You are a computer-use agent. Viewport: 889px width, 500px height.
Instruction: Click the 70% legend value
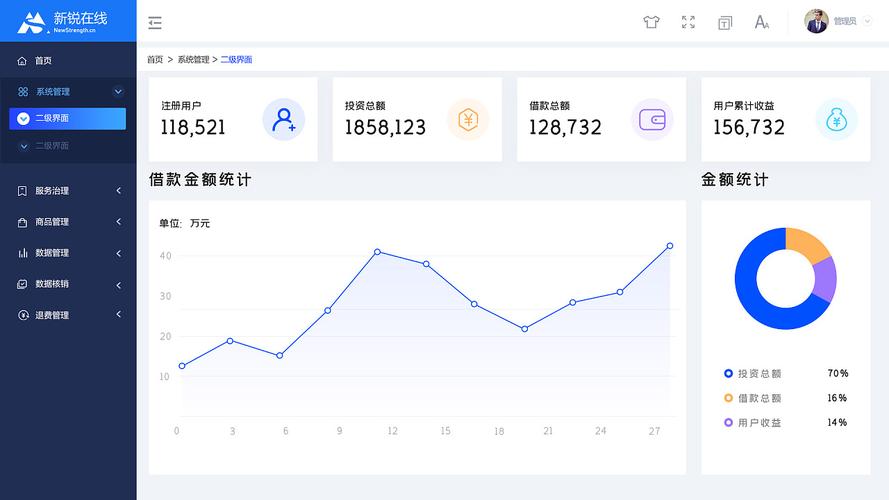pos(837,373)
